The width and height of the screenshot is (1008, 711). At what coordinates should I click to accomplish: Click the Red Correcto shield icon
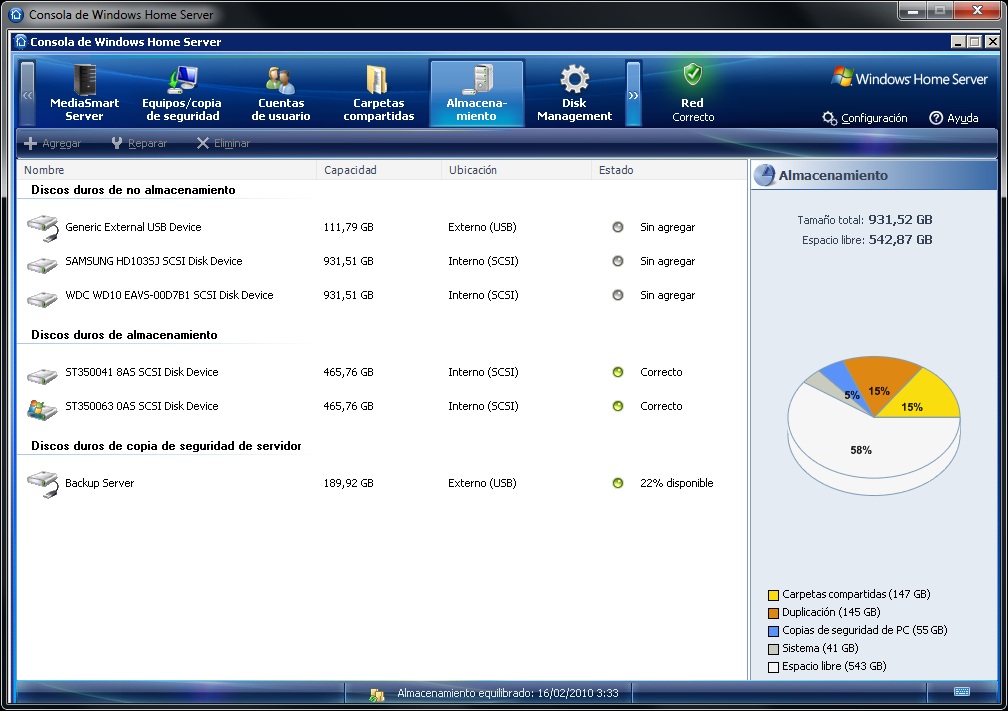click(692, 75)
